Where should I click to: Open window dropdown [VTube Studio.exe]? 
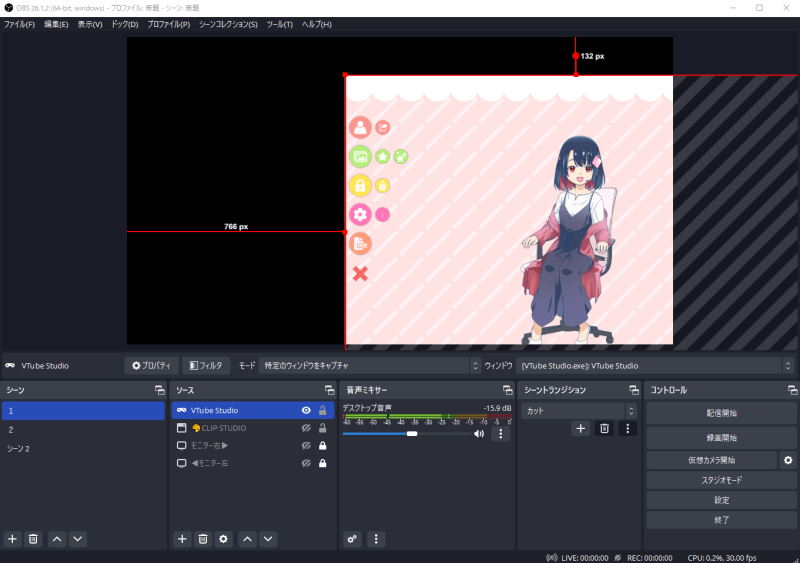coord(656,365)
